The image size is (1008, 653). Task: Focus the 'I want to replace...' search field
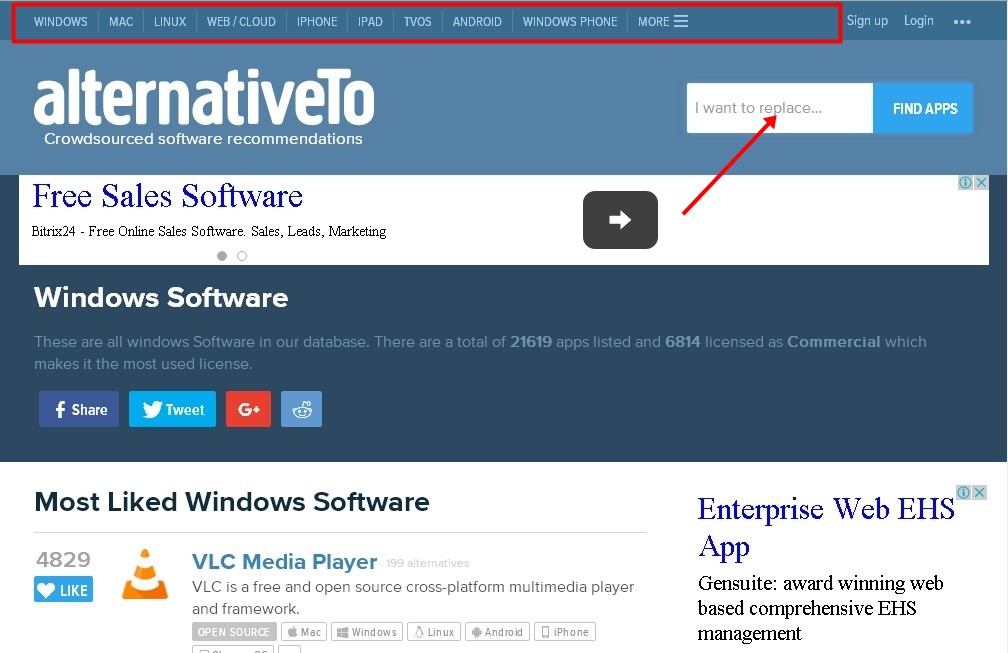pos(780,108)
